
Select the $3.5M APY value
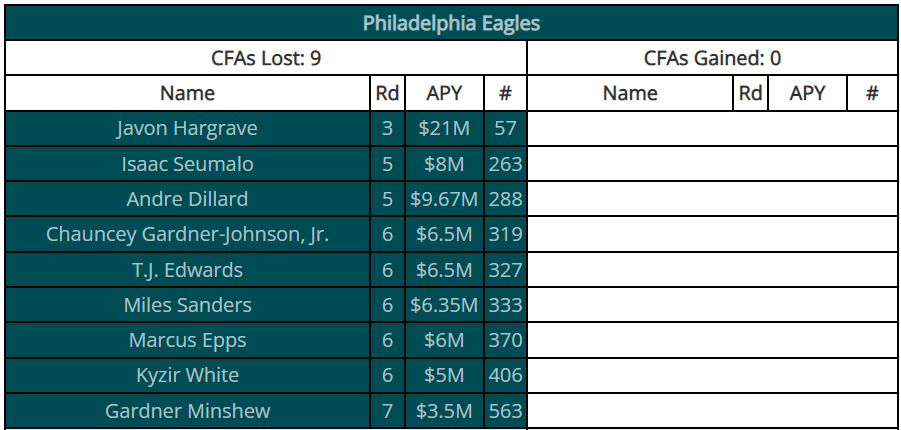coord(444,411)
